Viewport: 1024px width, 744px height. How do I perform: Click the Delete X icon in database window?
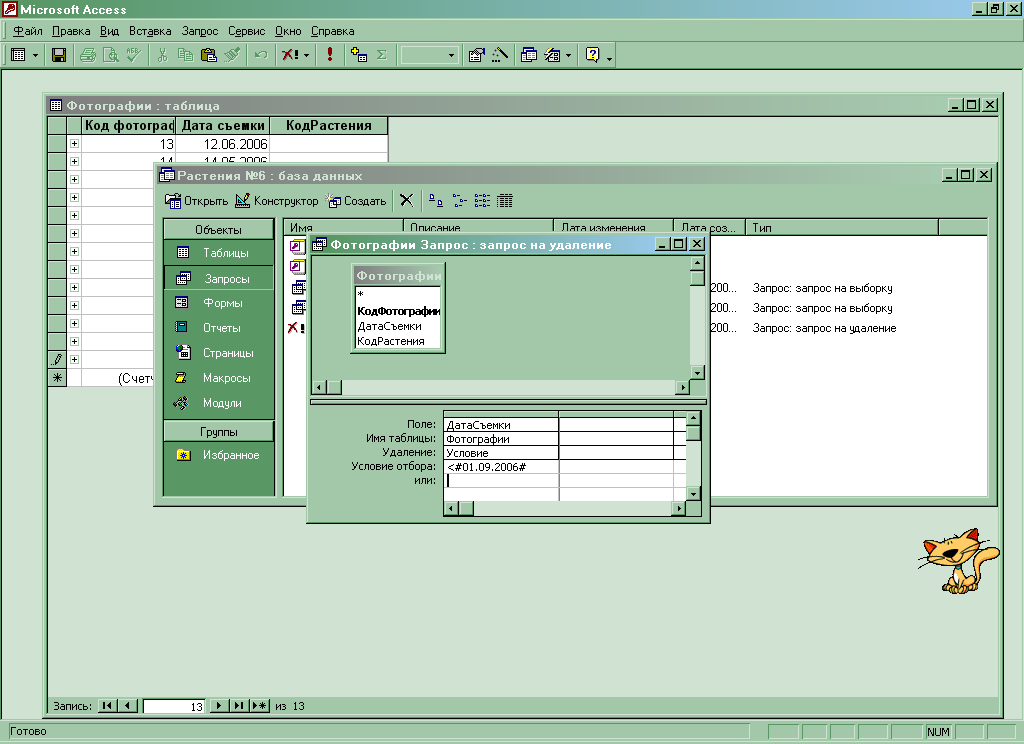tap(406, 201)
